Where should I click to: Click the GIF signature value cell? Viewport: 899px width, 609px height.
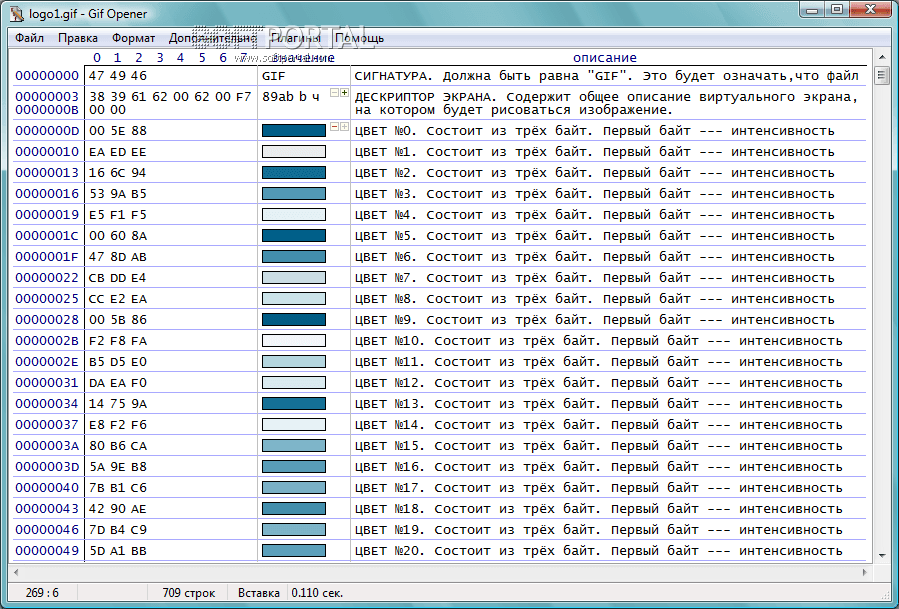(x=273, y=76)
